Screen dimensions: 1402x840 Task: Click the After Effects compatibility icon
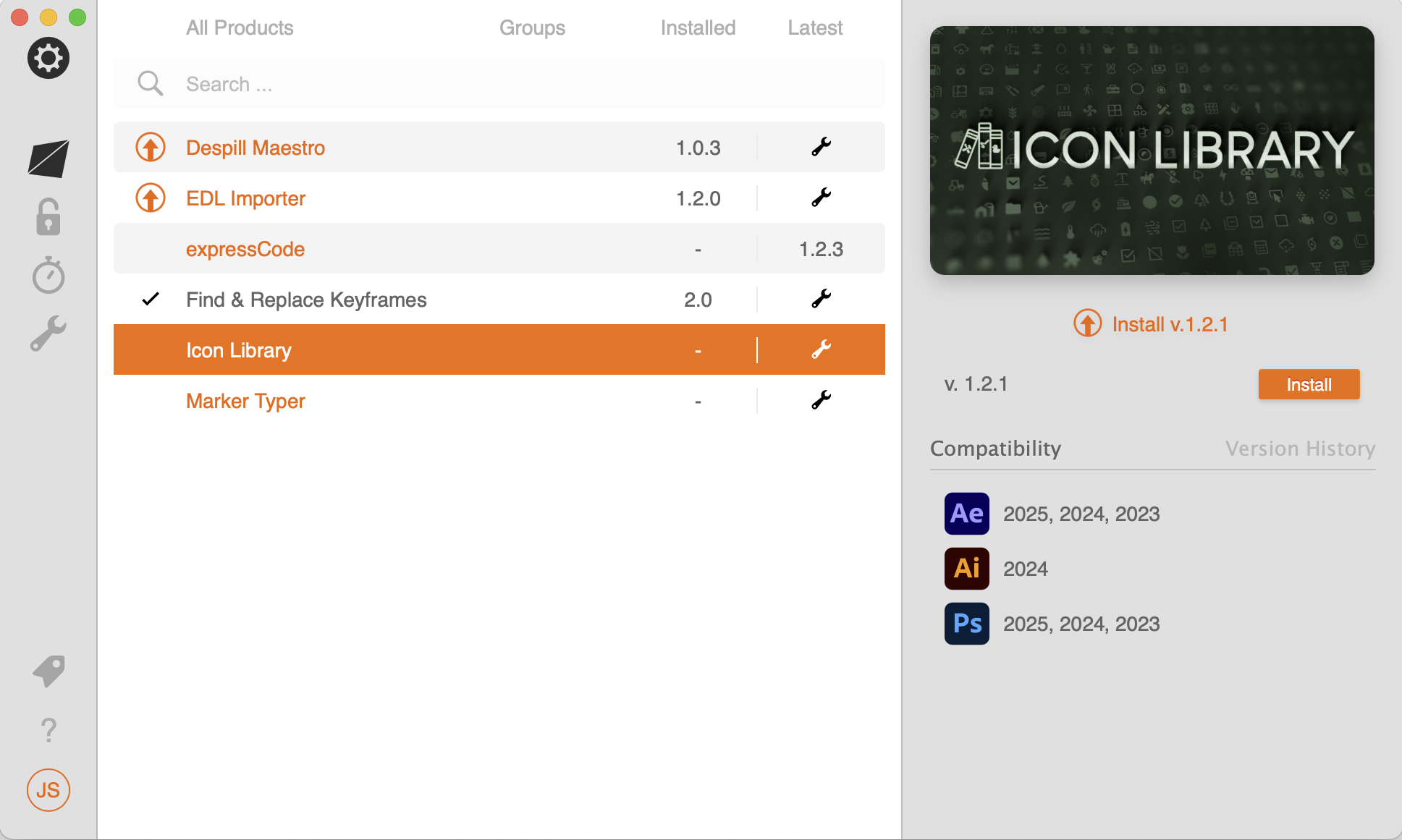pyautogui.click(x=967, y=514)
